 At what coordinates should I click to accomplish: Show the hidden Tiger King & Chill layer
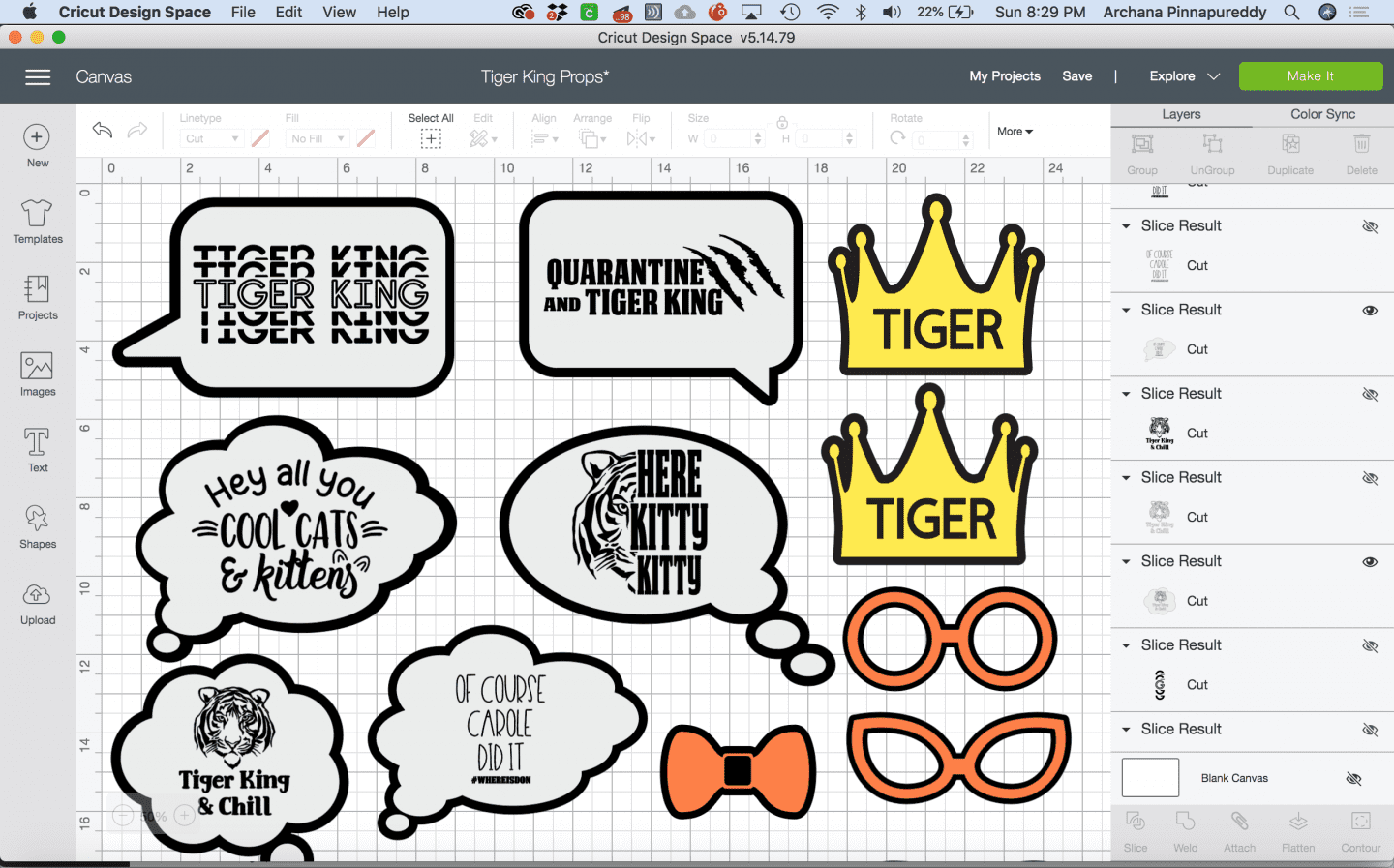(x=1370, y=395)
